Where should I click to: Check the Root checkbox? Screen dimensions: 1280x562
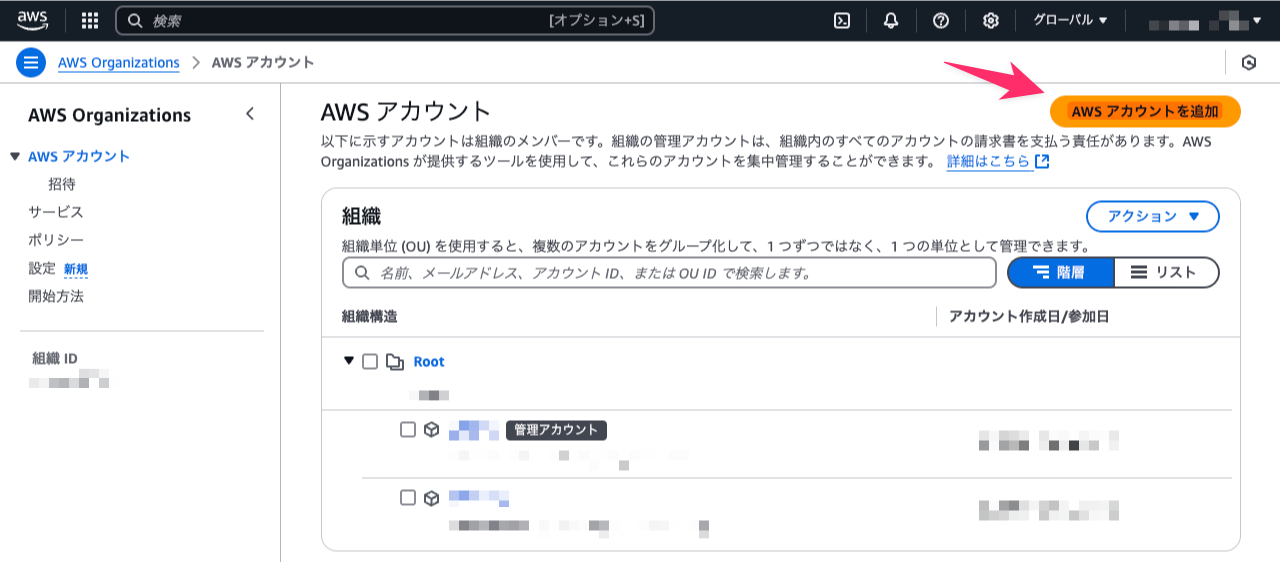[370, 362]
